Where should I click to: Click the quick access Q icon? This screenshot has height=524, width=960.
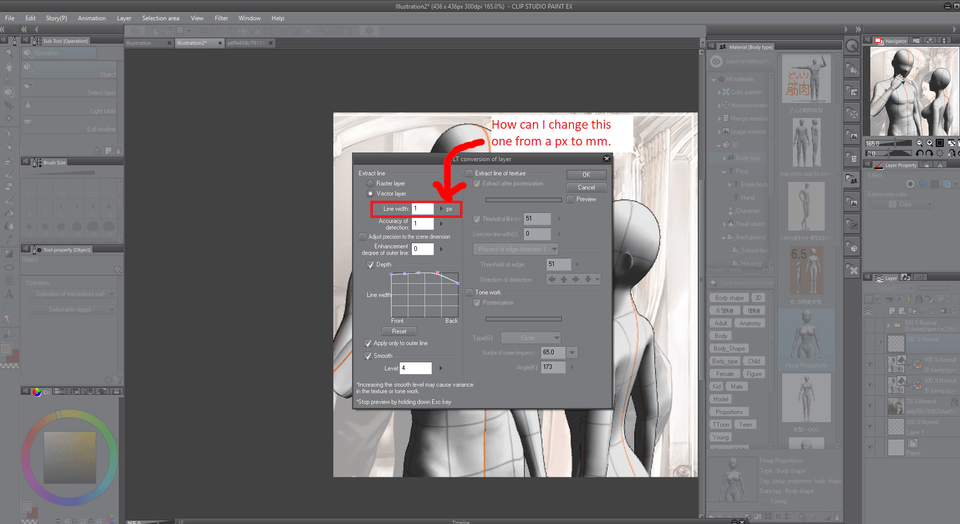[x=850, y=45]
